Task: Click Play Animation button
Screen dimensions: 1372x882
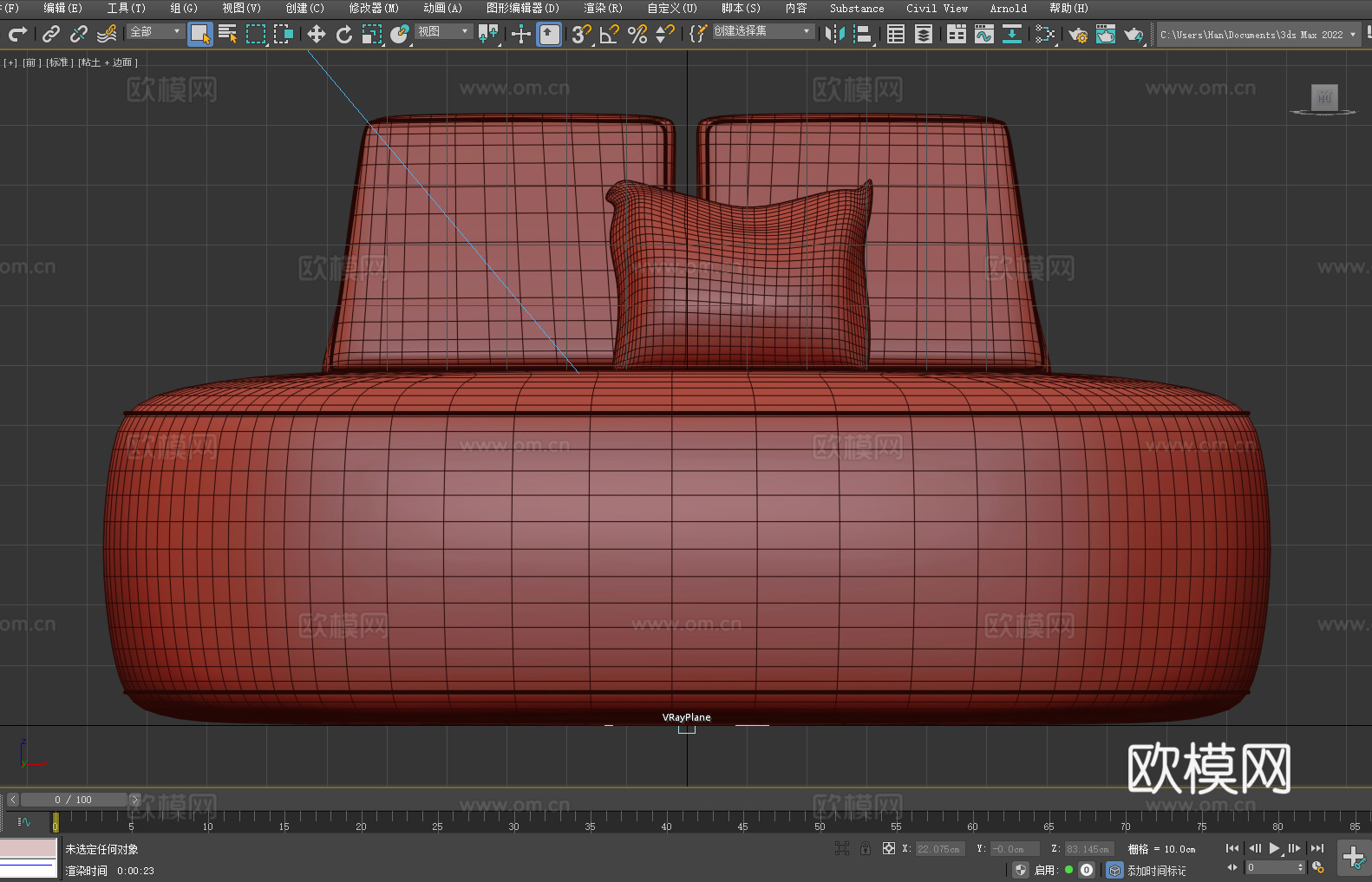Action: point(1275,848)
